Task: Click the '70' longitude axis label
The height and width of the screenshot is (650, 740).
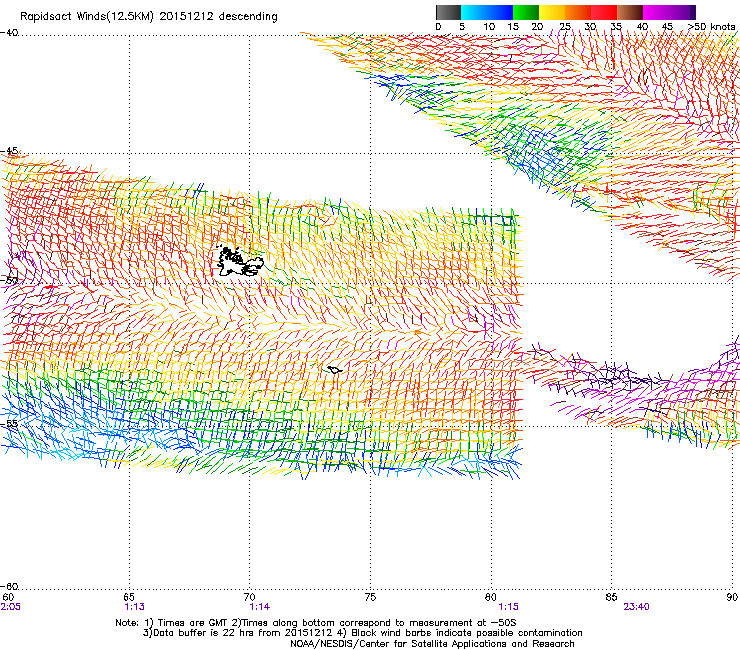Action: tap(249, 597)
